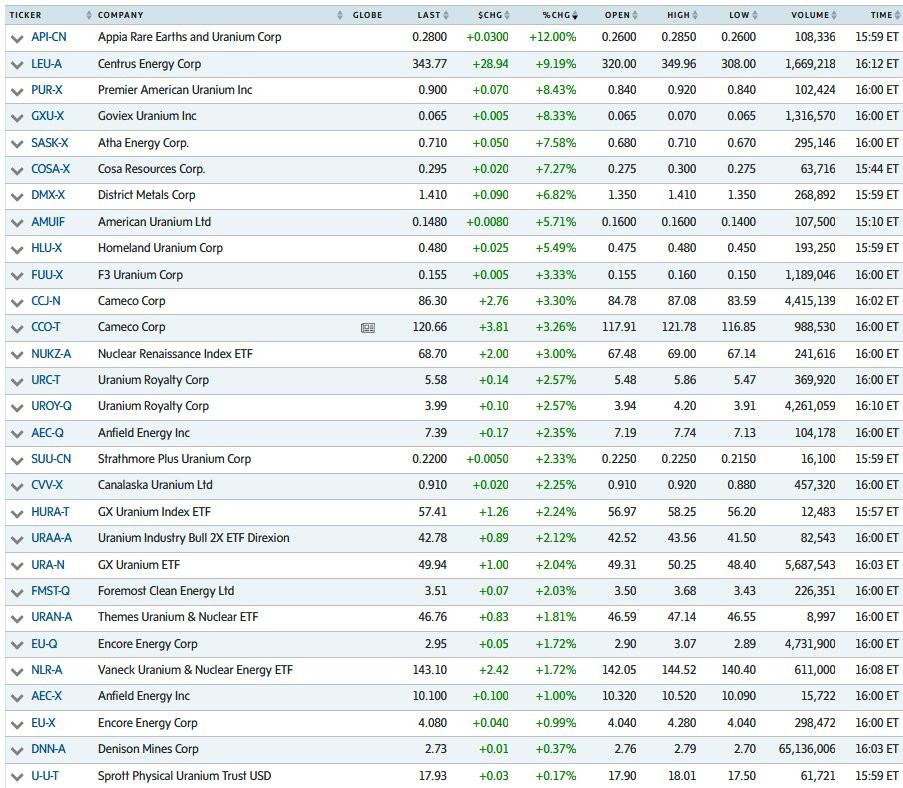903x788 pixels.
Task: Sort by LAST price arrows
Action: click(x=446, y=15)
